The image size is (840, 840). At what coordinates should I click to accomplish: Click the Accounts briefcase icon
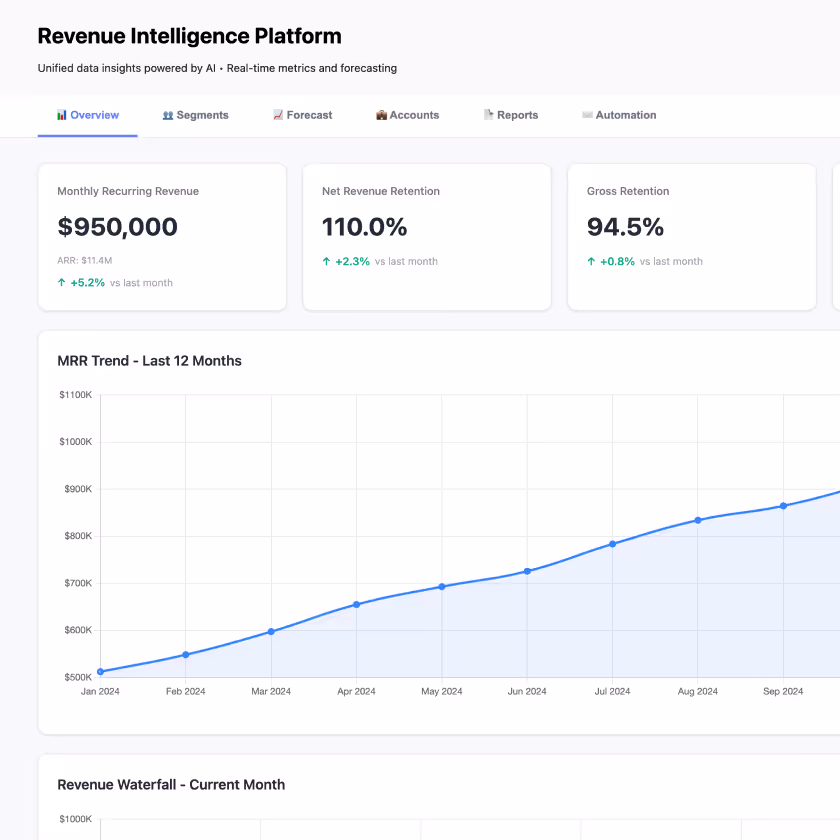pyautogui.click(x=381, y=114)
